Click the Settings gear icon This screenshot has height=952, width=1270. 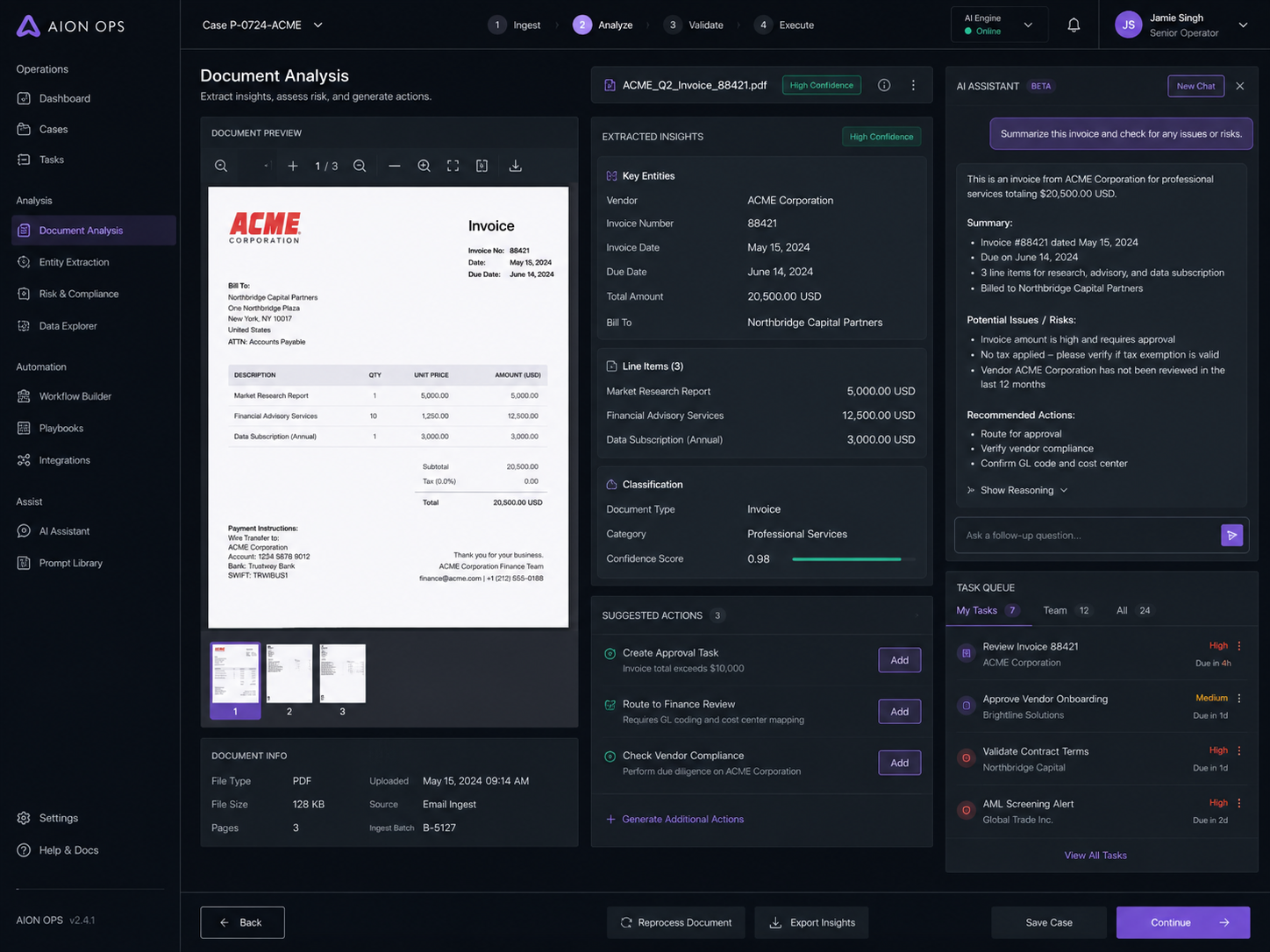coord(24,818)
